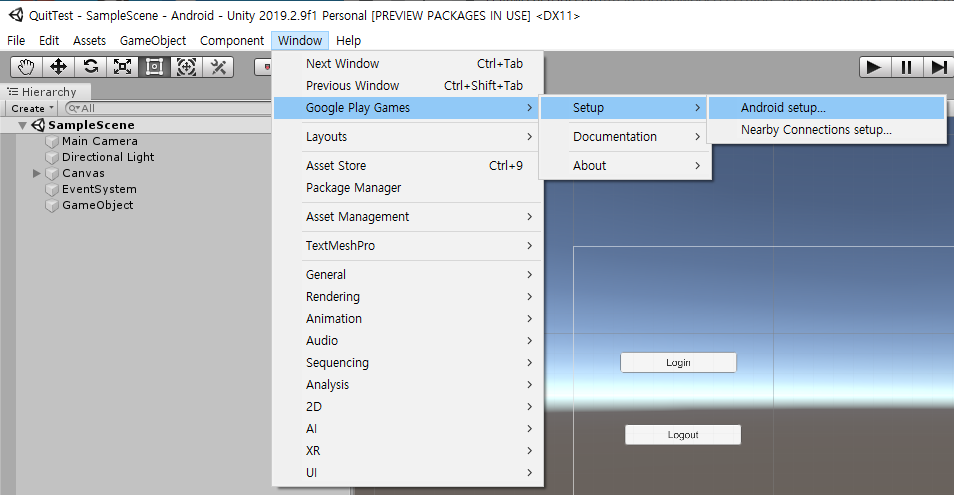Open the Help menu
The width and height of the screenshot is (954, 495).
349,41
